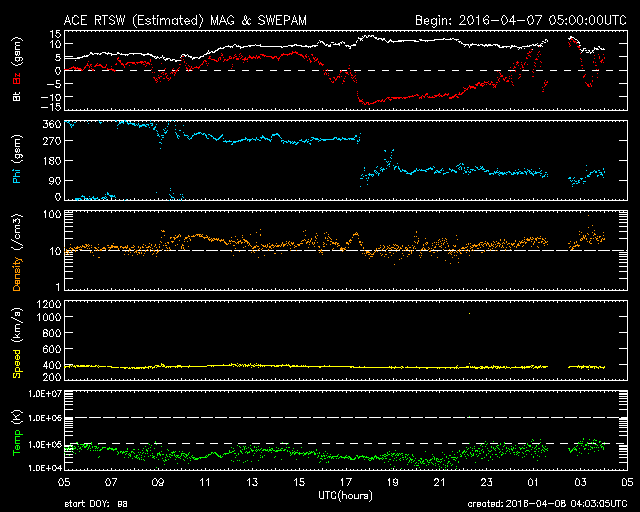The height and width of the screenshot is (512, 640).
Task: Click the "ACE RTSW (Estimated) MAG & SWEPAM" title
Action: [185, 20]
